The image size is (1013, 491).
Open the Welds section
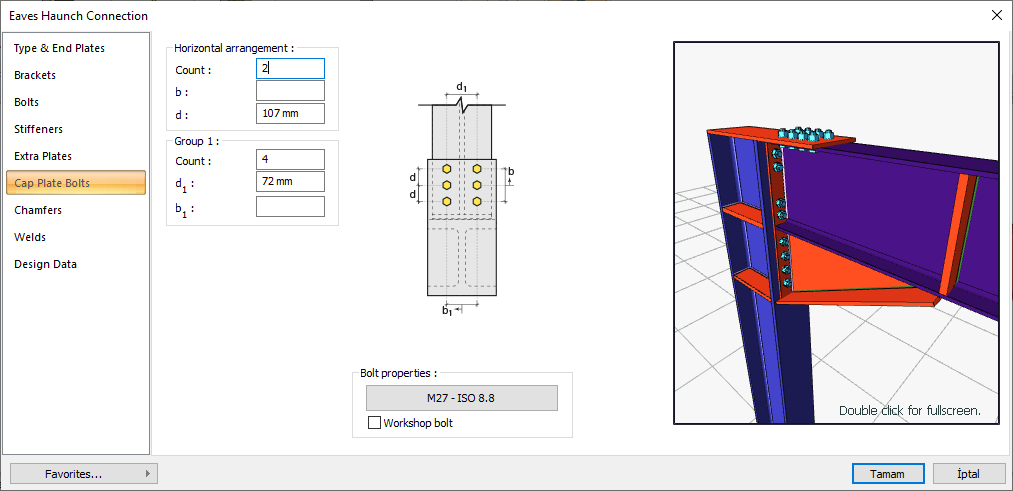[x=30, y=237]
